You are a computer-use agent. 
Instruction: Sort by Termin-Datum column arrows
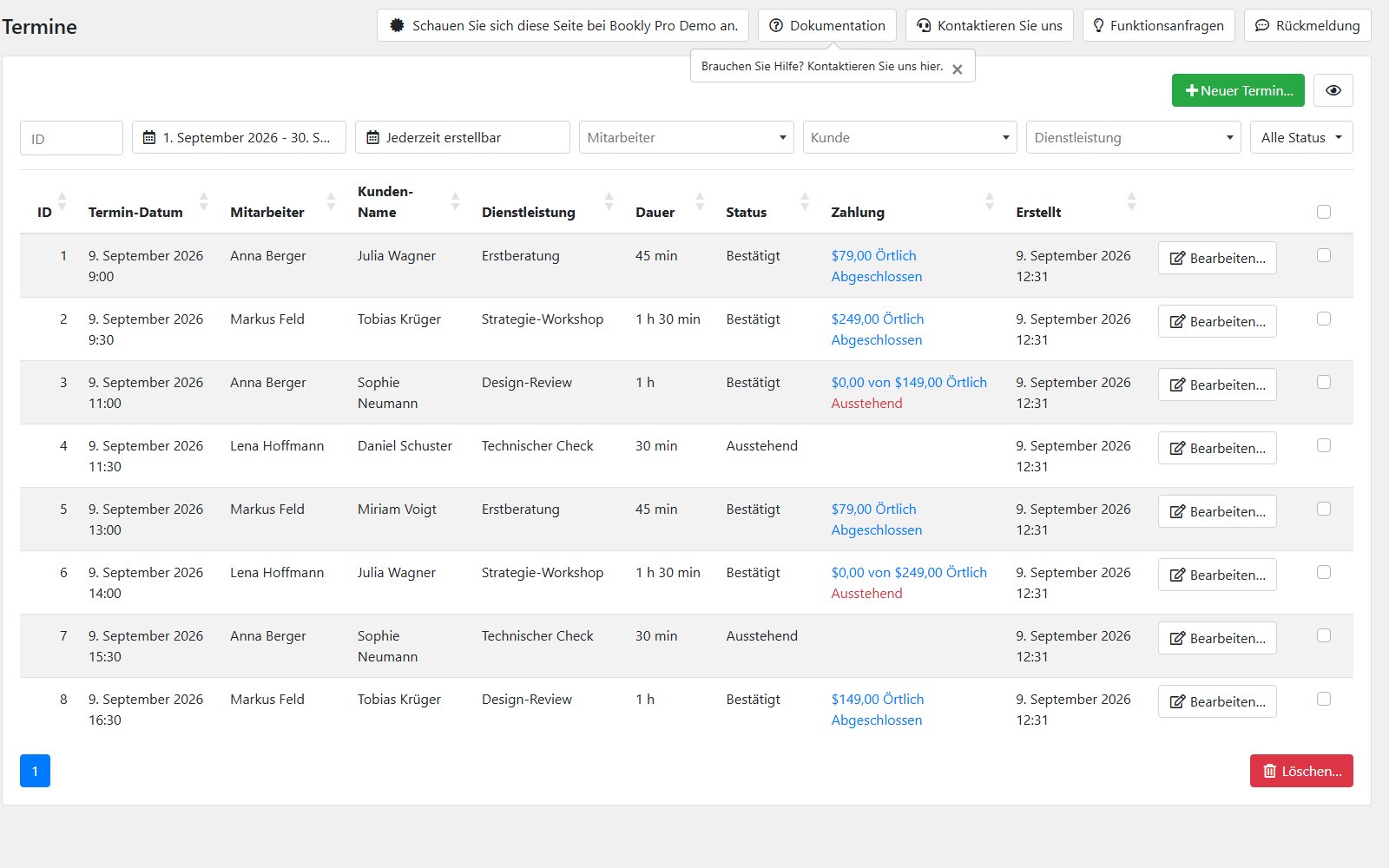pos(203,201)
